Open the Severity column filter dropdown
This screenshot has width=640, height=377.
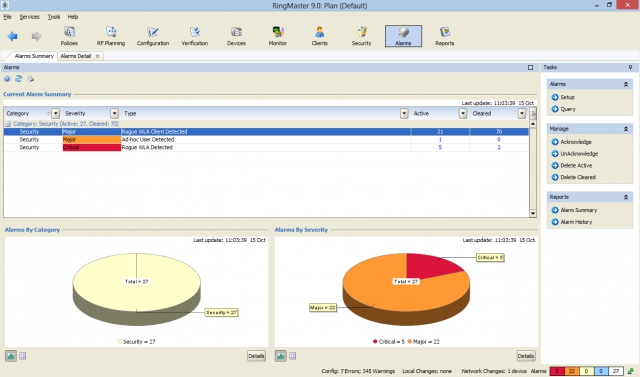(x=114, y=113)
